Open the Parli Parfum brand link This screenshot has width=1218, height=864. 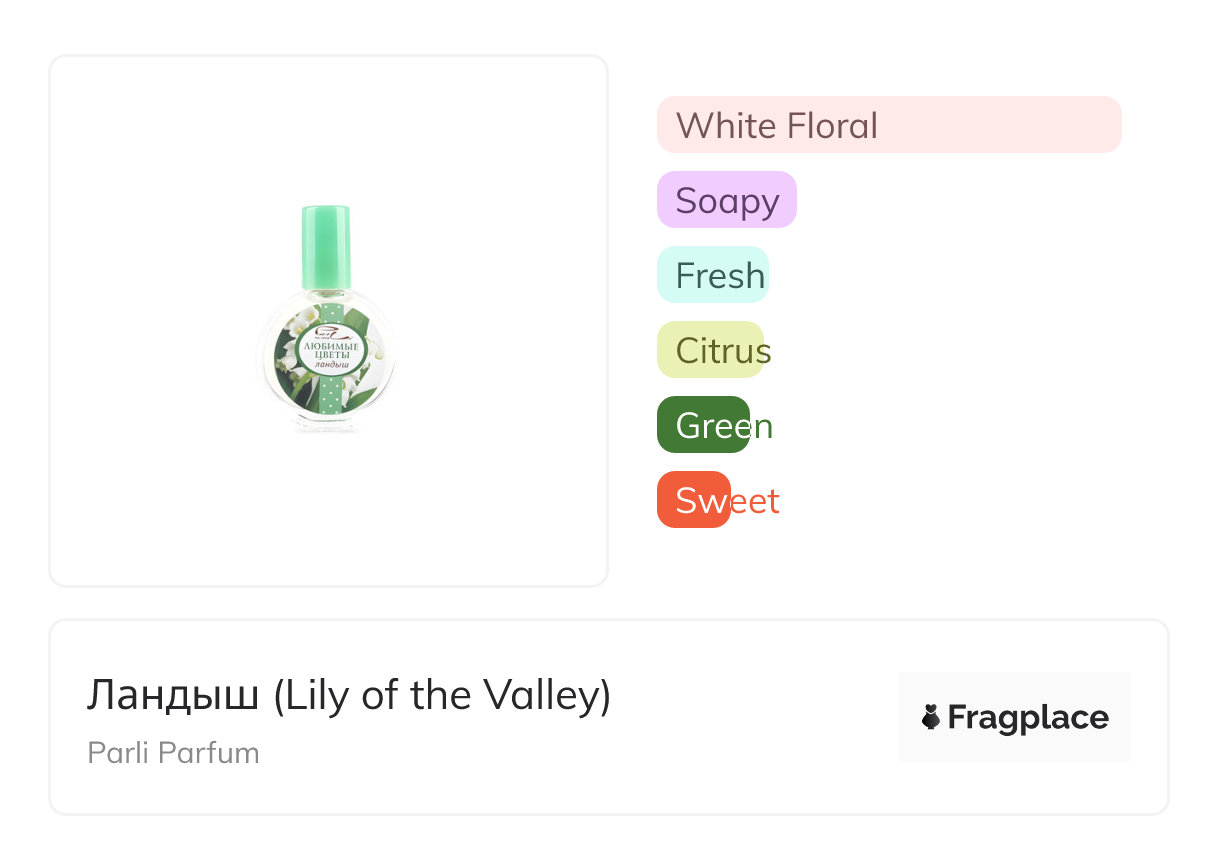coord(173,753)
